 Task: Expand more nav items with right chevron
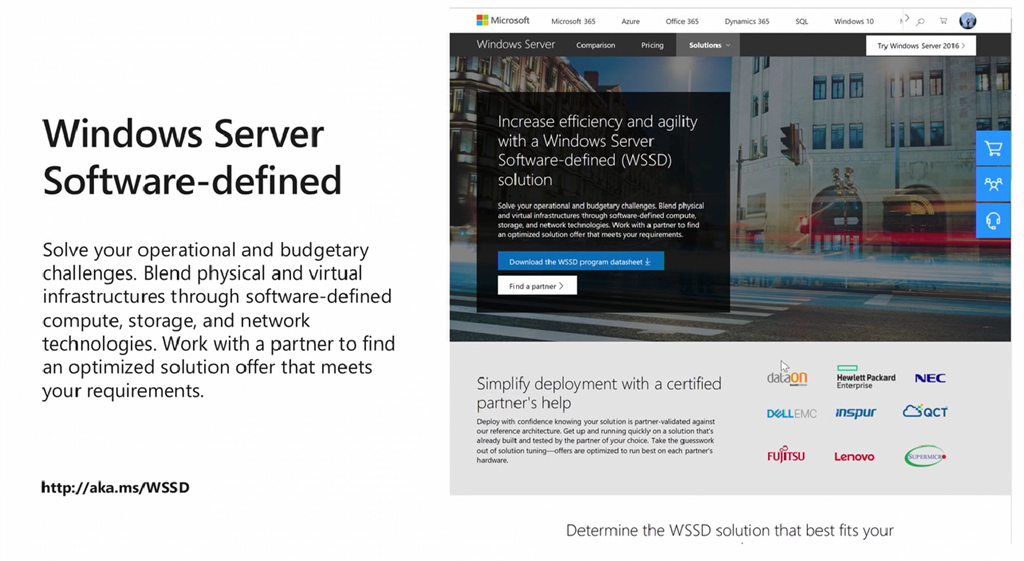(x=906, y=18)
